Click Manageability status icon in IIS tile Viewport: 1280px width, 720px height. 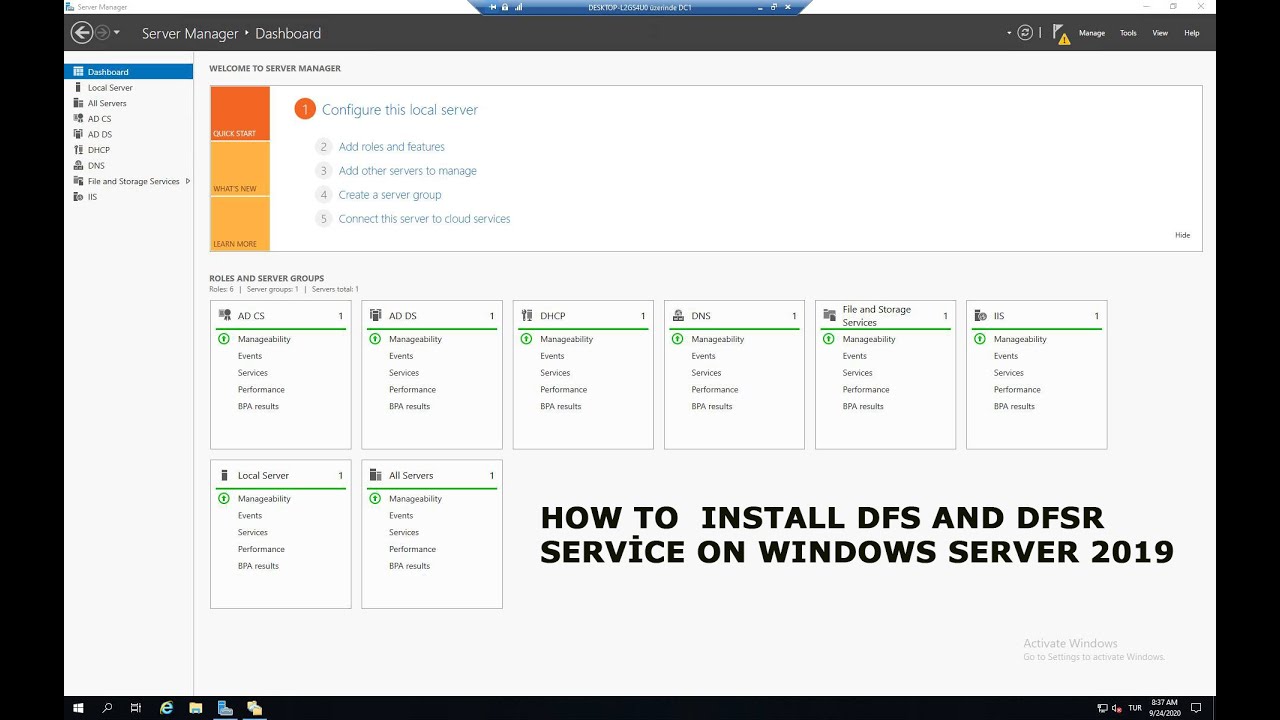point(980,339)
